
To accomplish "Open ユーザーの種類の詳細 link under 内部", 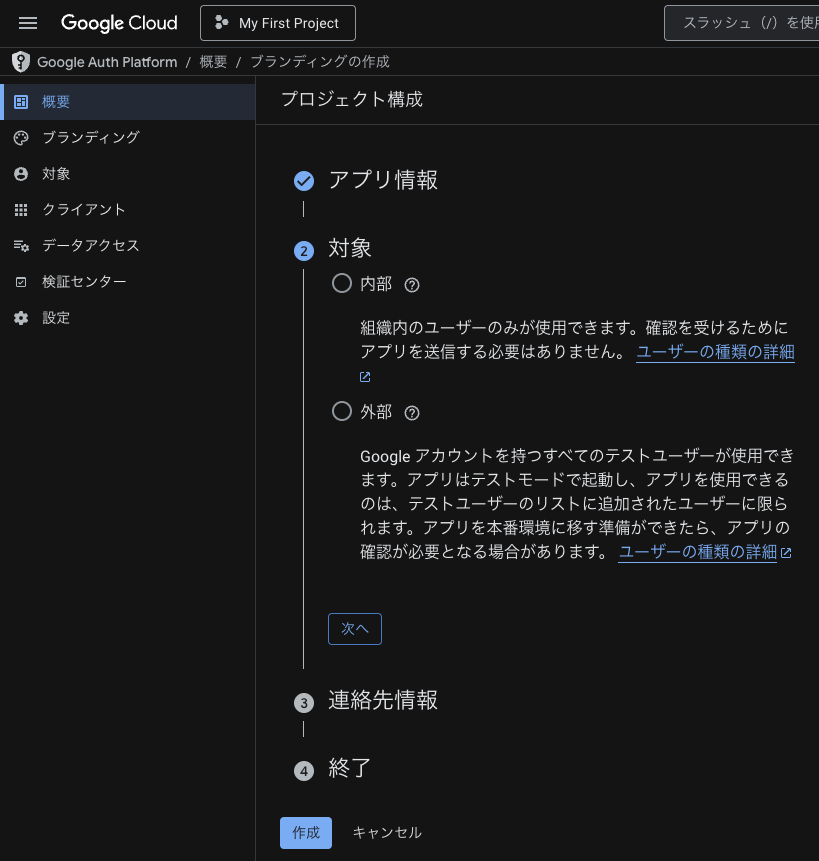I will 715,352.
